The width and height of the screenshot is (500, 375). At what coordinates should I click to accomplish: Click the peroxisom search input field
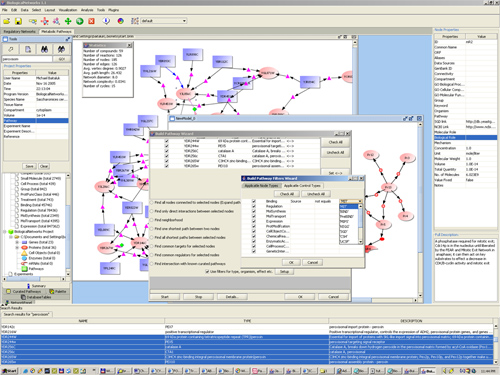pyautogui.click(x=27, y=59)
